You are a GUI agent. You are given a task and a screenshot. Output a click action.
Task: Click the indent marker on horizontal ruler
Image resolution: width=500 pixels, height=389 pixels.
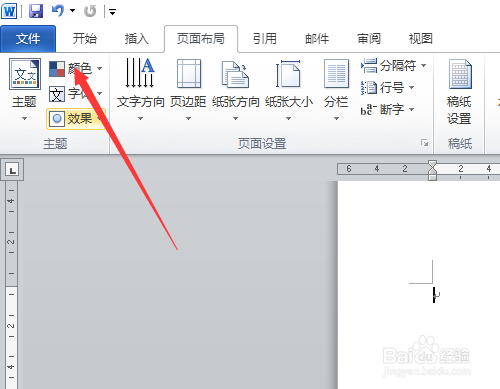tap(432, 170)
